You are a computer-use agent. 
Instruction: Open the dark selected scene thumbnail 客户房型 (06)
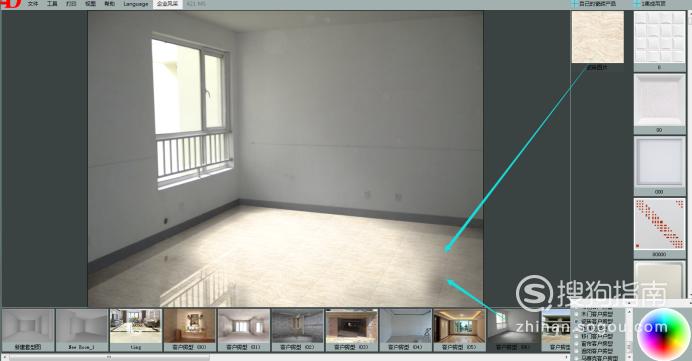(x=513, y=330)
